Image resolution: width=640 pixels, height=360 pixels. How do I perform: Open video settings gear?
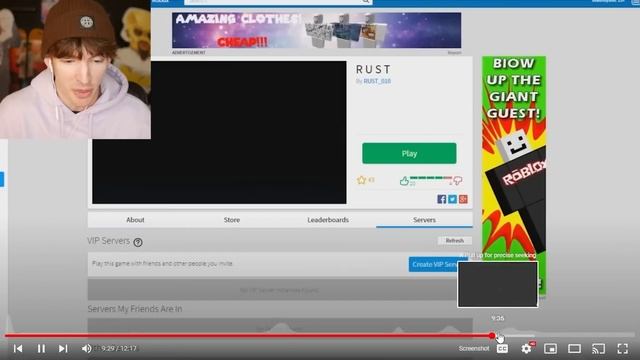(527, 348)
